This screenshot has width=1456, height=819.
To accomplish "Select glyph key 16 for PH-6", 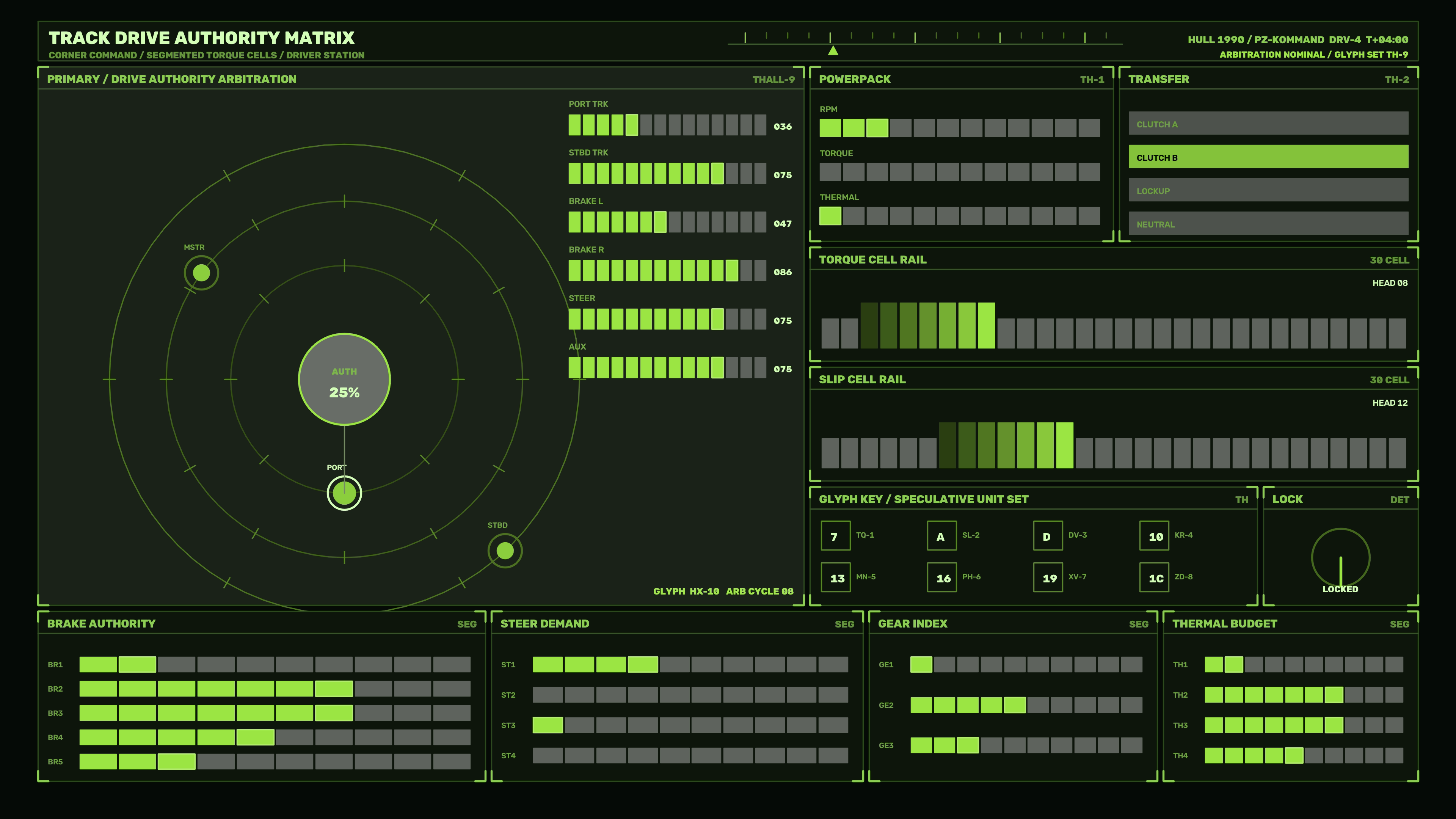I will [941, 577].
